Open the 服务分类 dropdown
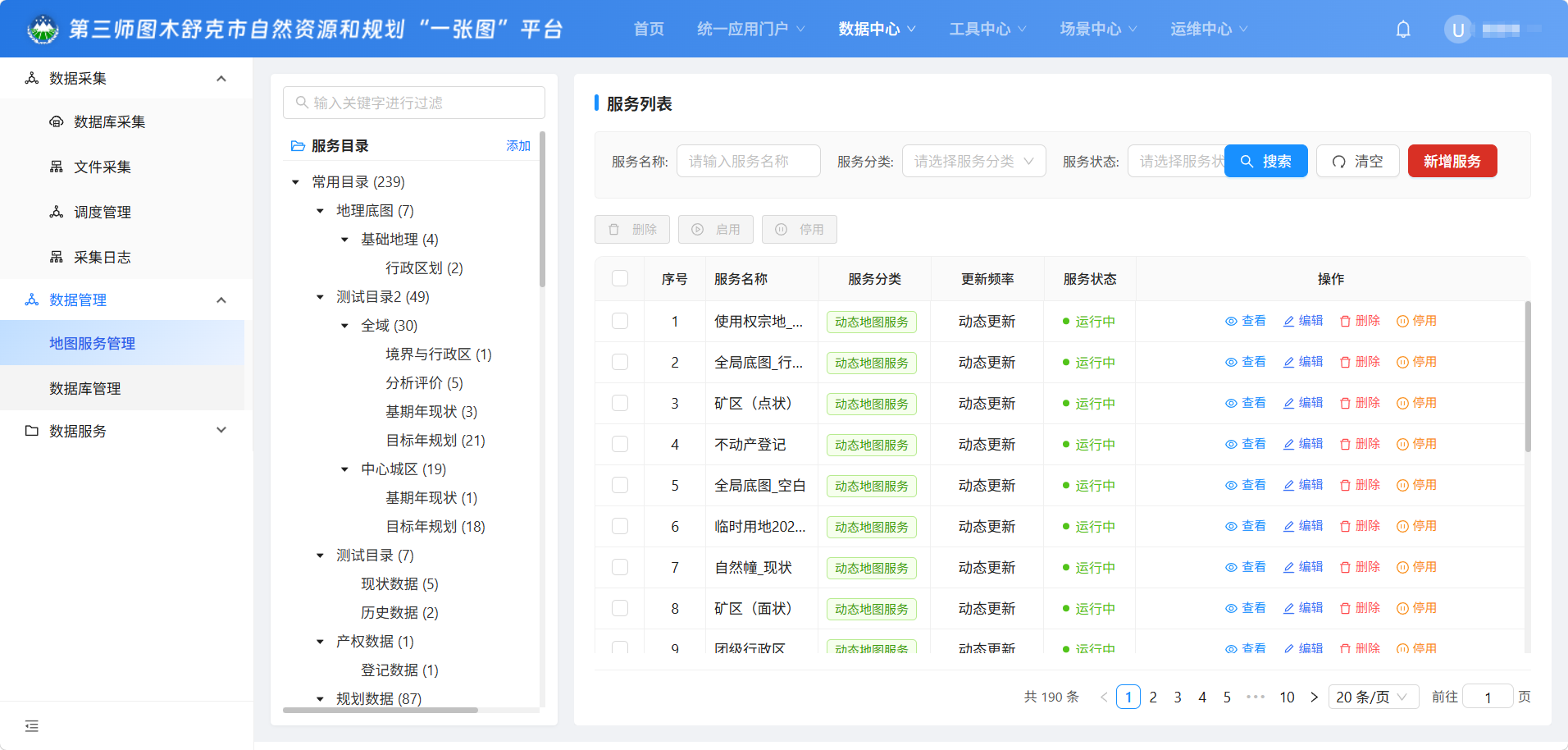The image size is (1568, 750). pos(973,161)
